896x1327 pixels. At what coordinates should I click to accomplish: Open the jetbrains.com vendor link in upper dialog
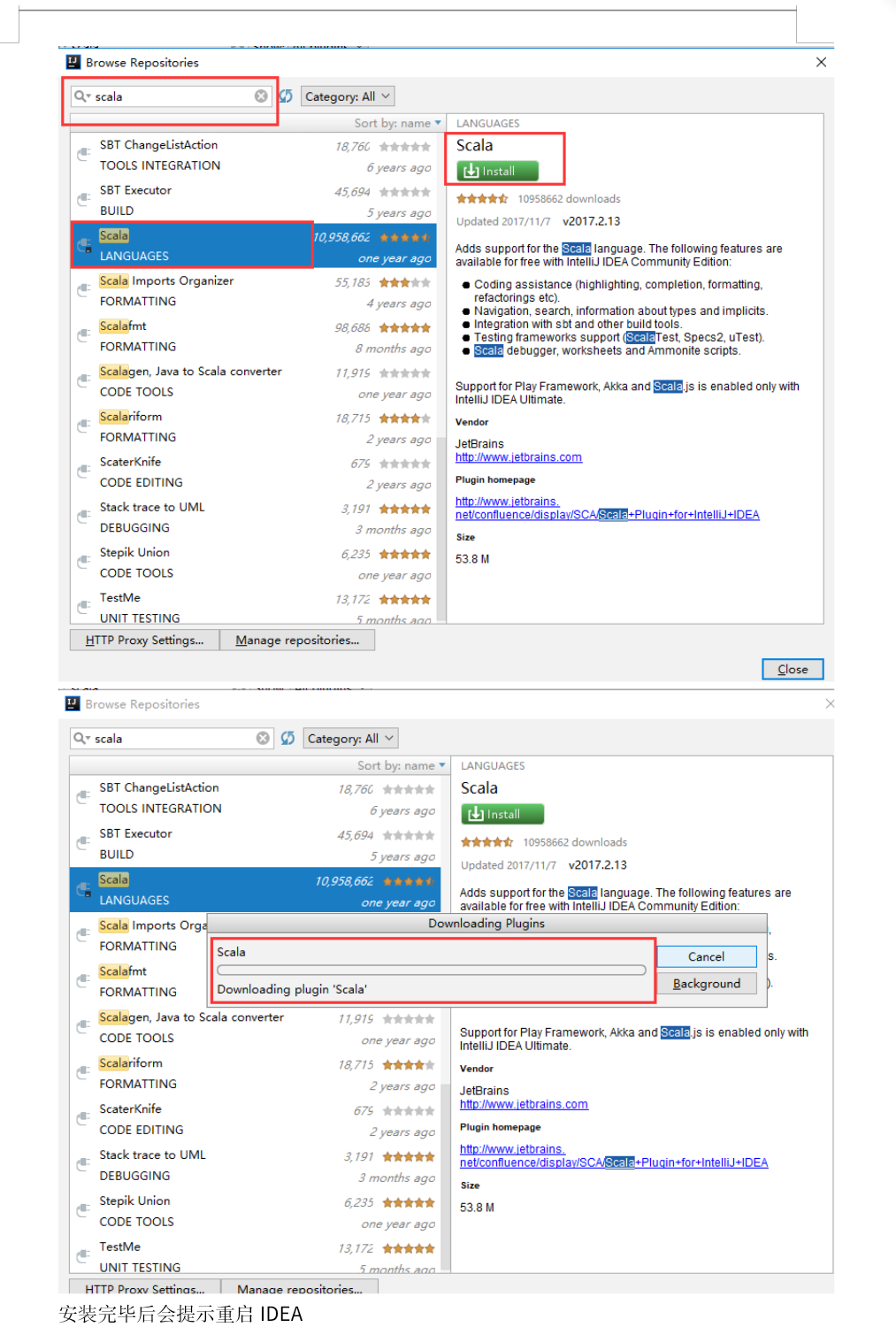pos(518,457)
